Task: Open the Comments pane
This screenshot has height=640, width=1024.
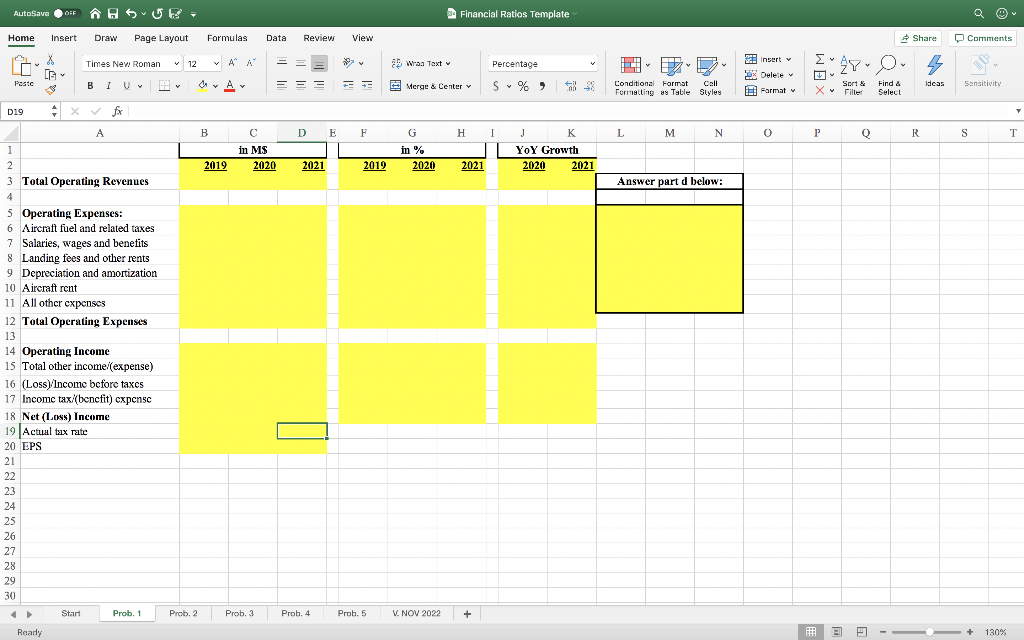Action: tap(983, 38)
